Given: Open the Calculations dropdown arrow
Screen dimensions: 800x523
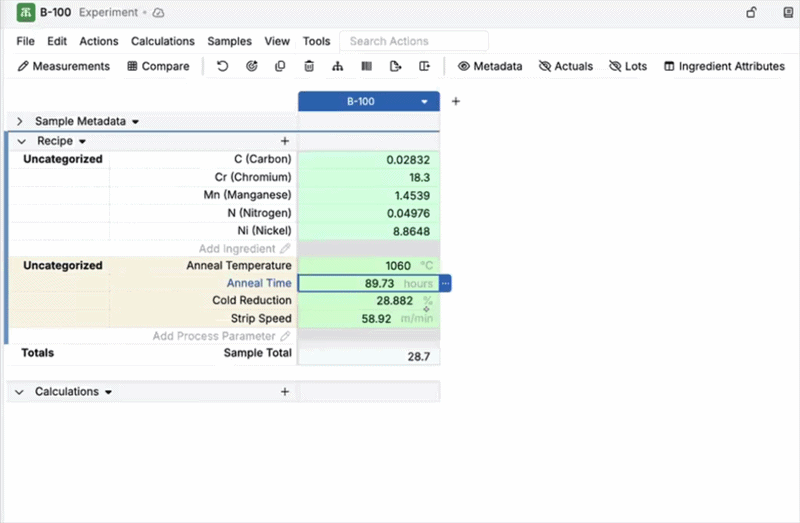Looking at the screenshot, I should pyautogui.click(x=108, y=392).
